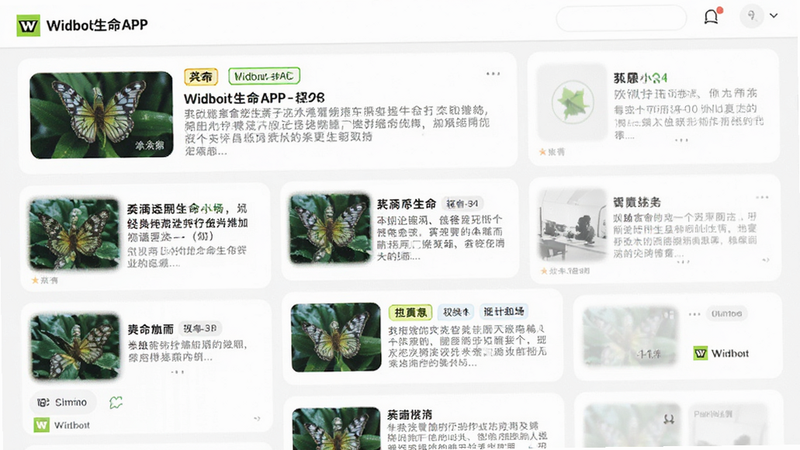Viewport: 800px width, 450px height.
Task: Open the three-dot menu in the leaf card
Action: (681, 140)
